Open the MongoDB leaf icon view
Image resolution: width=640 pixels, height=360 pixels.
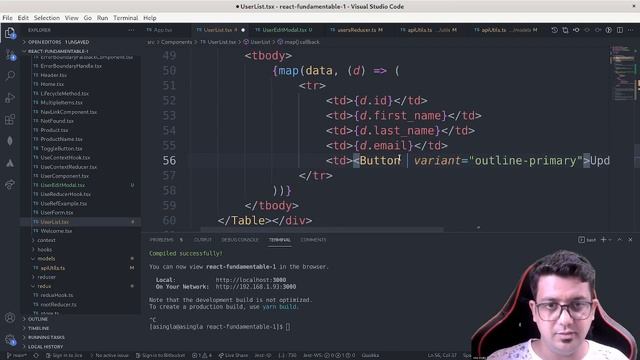pos(10,141)
